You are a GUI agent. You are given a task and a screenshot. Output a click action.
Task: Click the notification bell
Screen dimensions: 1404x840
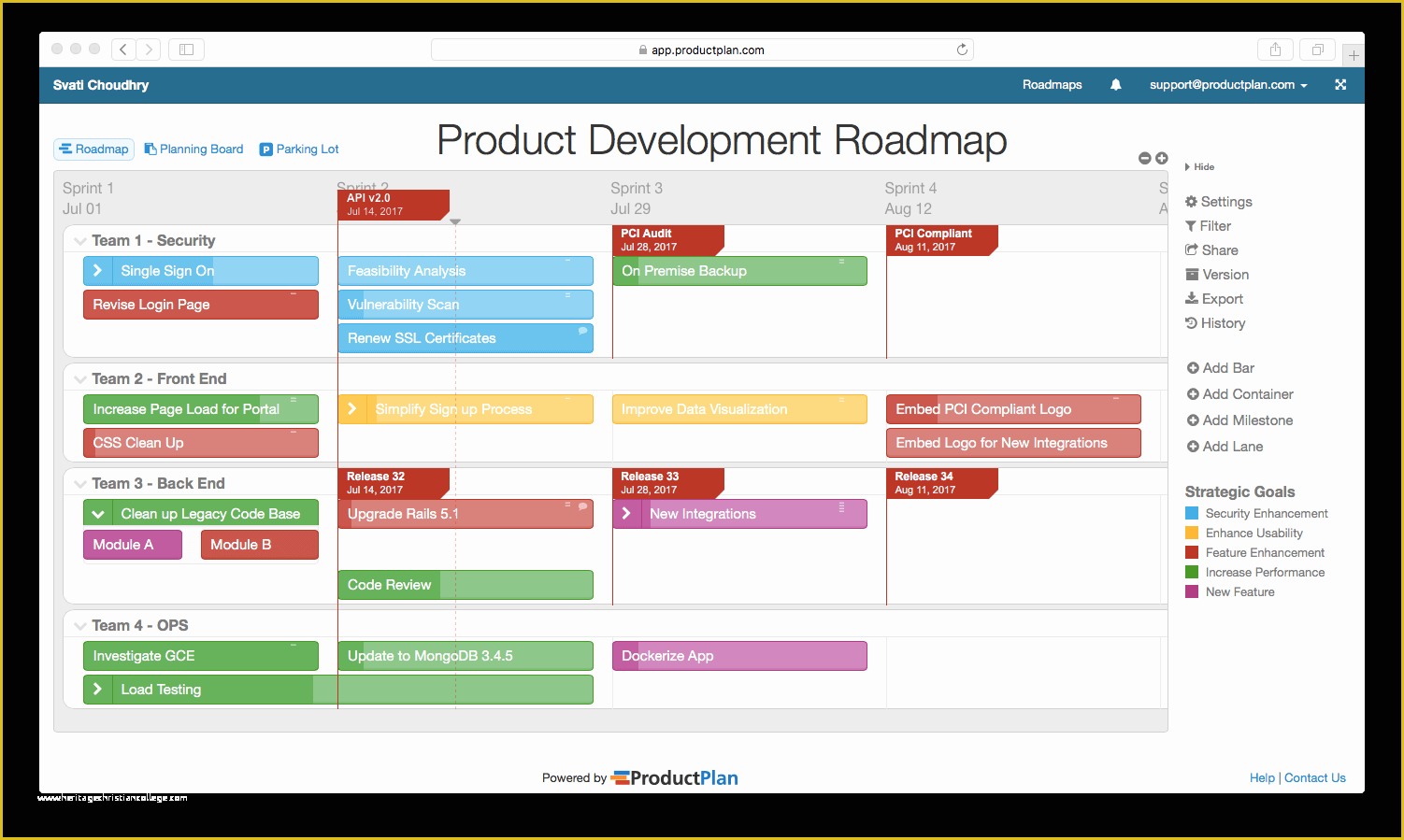[x=1115, y=85]
